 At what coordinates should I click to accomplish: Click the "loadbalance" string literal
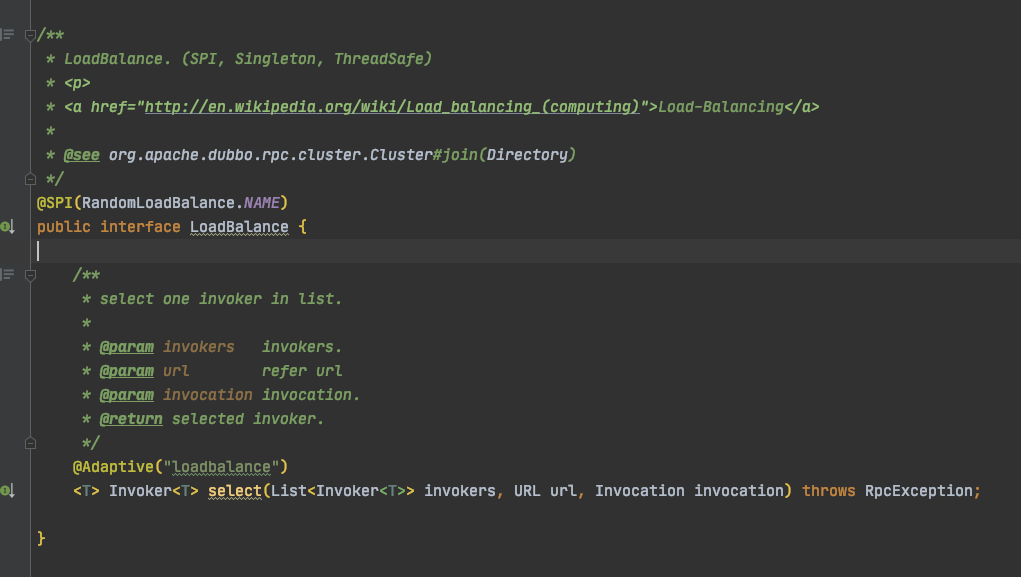pyautogui.click(x=221, y=467)
